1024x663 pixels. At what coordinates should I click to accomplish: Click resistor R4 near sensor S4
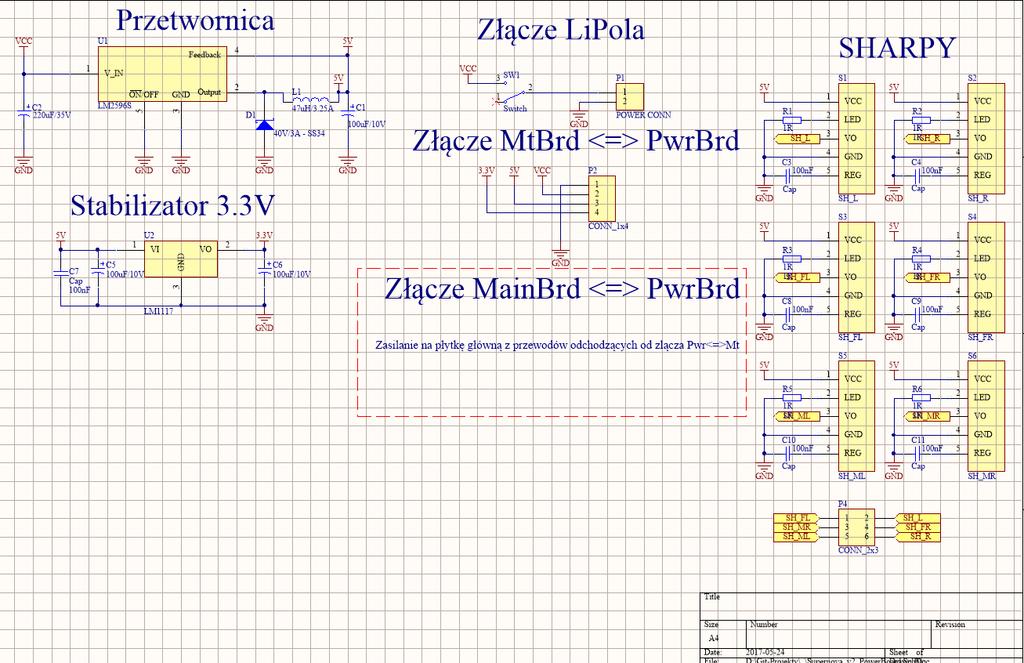(921, 259)
